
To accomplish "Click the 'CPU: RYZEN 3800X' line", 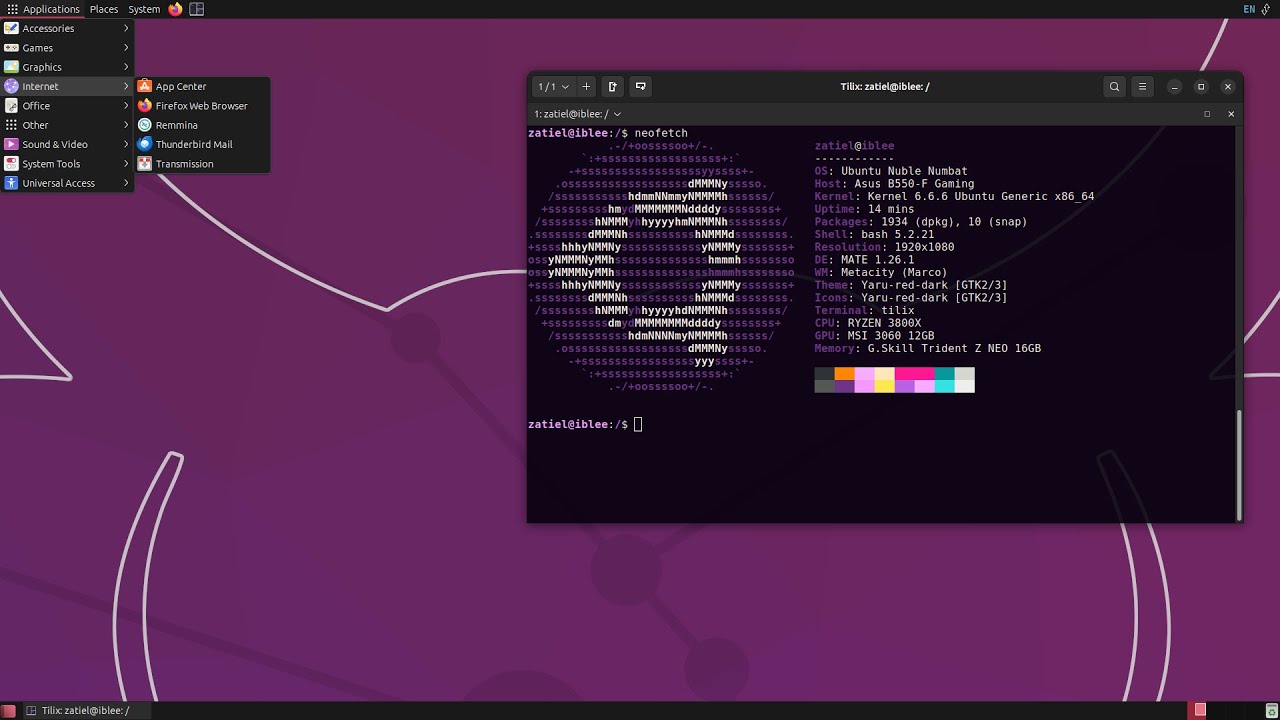I will point(868,323).
